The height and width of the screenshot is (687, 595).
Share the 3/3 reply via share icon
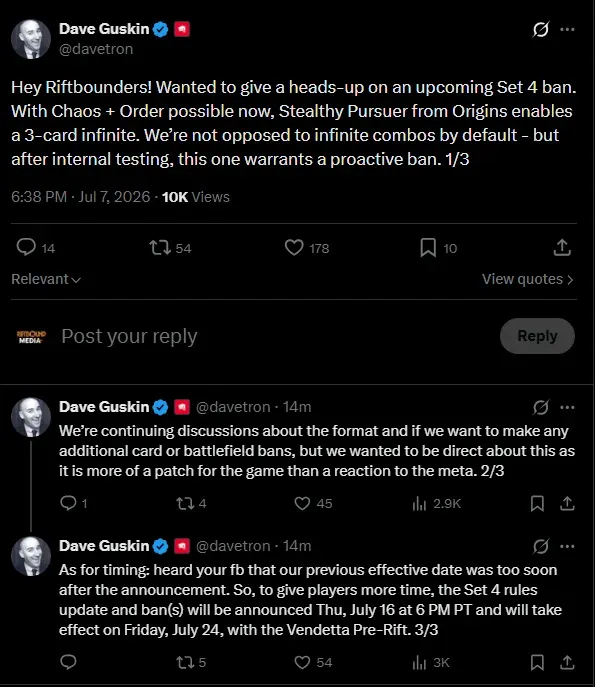coord(567,662)
